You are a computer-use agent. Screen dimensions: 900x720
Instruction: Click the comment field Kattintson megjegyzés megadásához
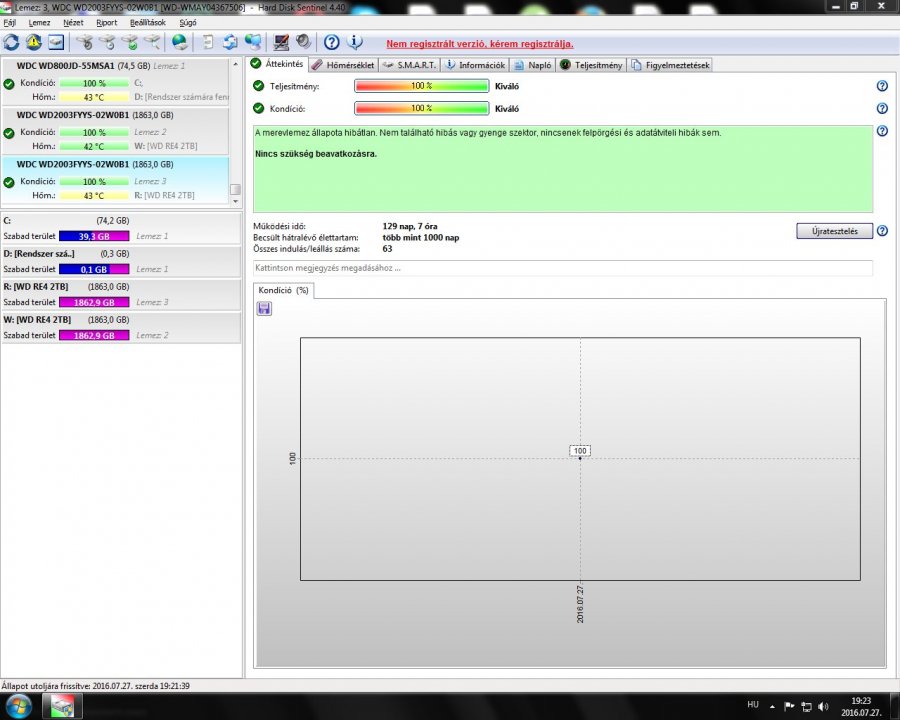(562, 268)
